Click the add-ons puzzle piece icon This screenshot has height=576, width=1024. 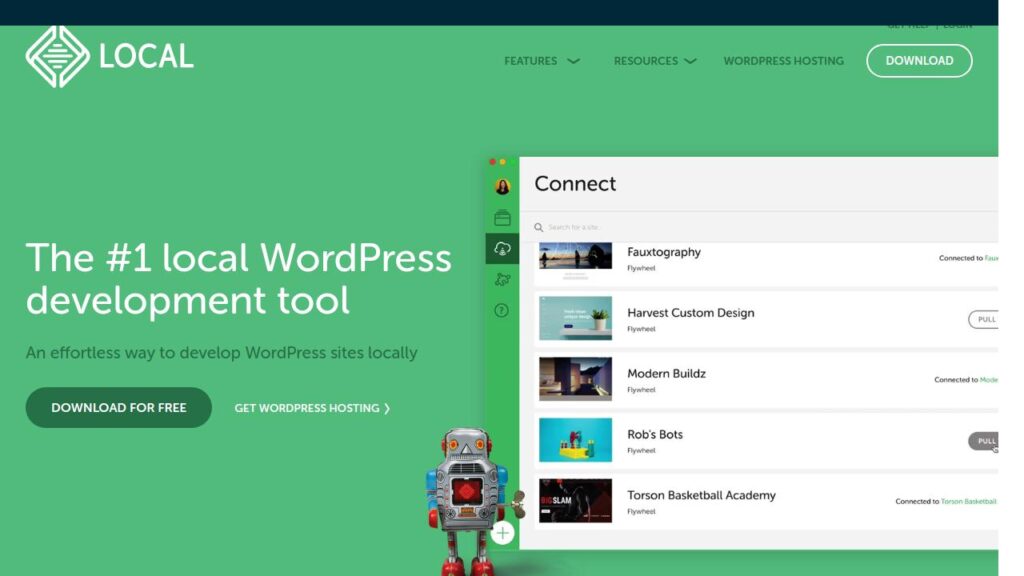[502, 280]
